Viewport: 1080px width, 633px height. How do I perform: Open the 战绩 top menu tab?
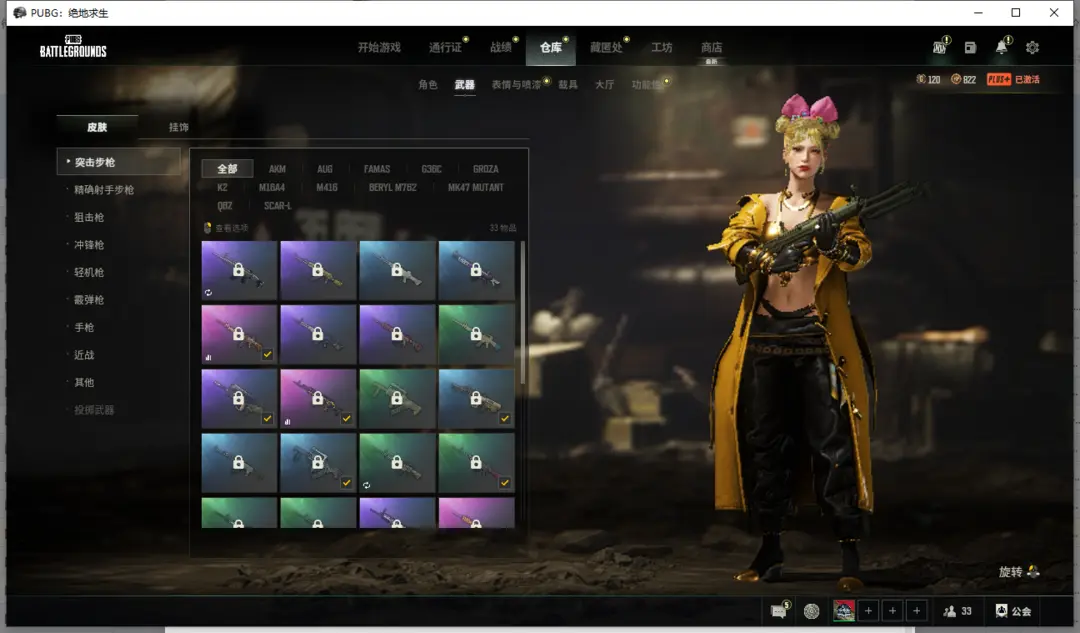(x=501, y=48)
